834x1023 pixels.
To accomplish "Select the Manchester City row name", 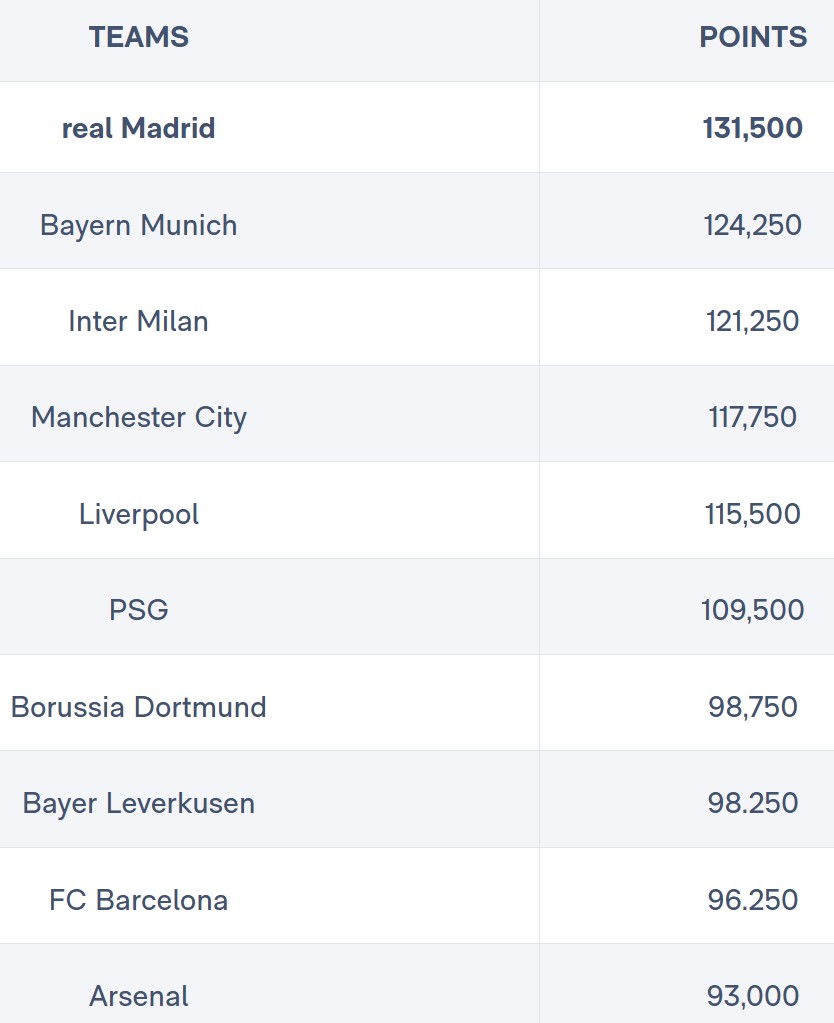I will (139, 417).
